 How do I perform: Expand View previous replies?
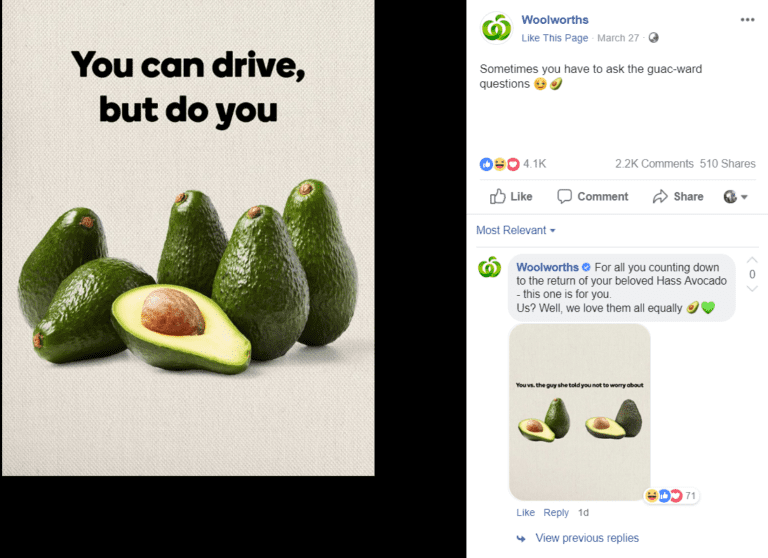point(587,538)
